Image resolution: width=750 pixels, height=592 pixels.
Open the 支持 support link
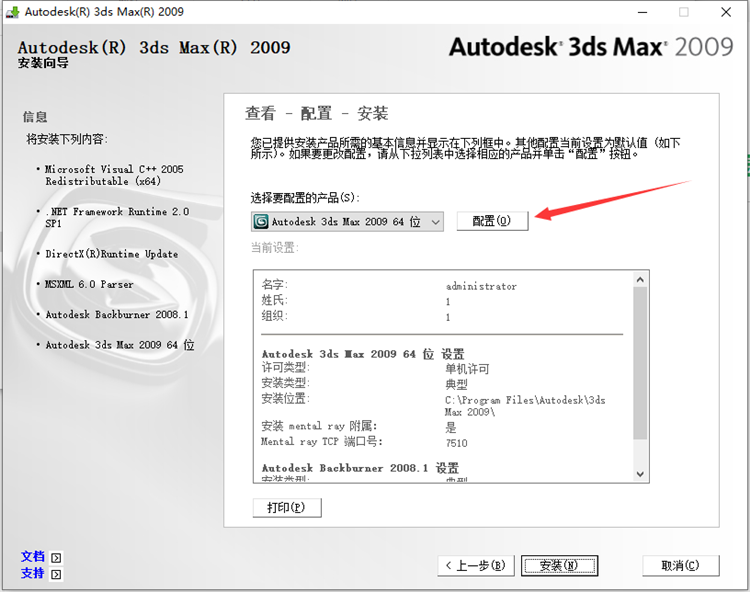[33, 573]
